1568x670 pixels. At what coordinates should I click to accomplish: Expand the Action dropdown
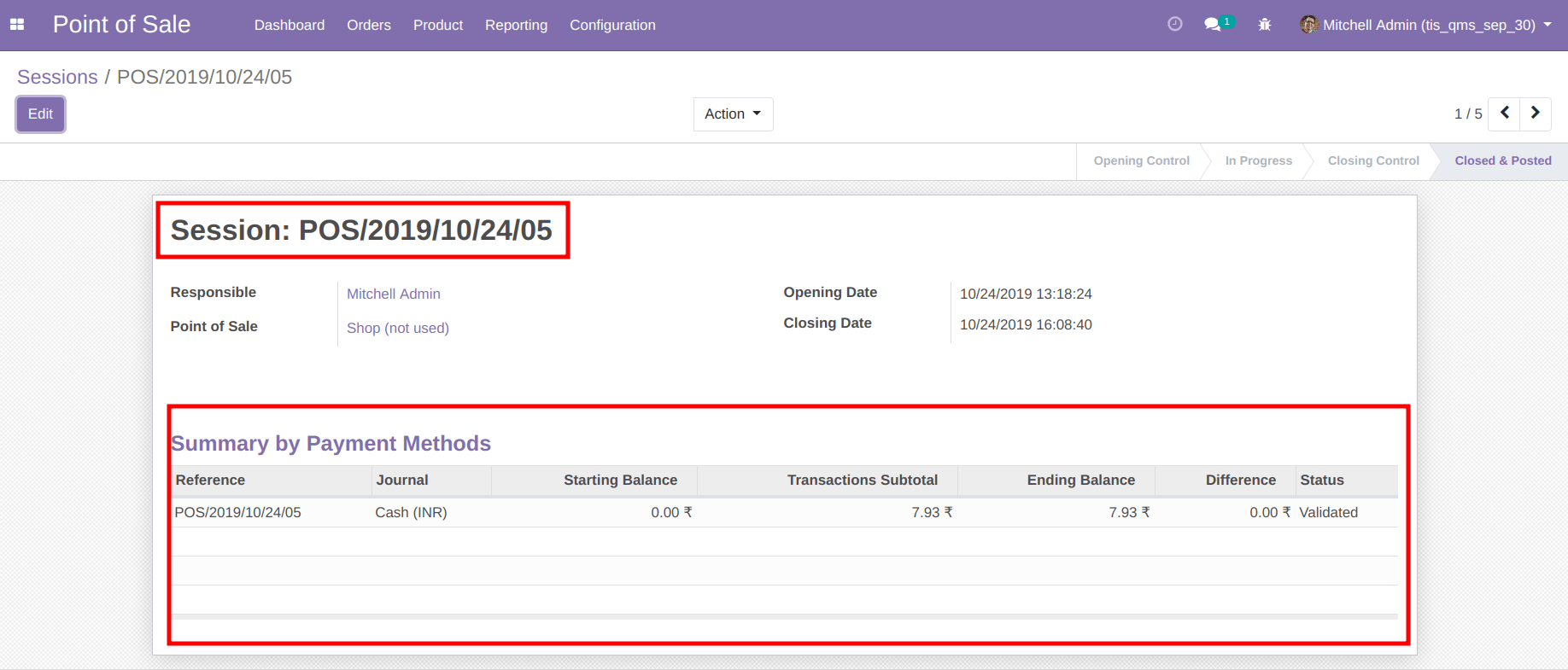[x=733, y=114]
